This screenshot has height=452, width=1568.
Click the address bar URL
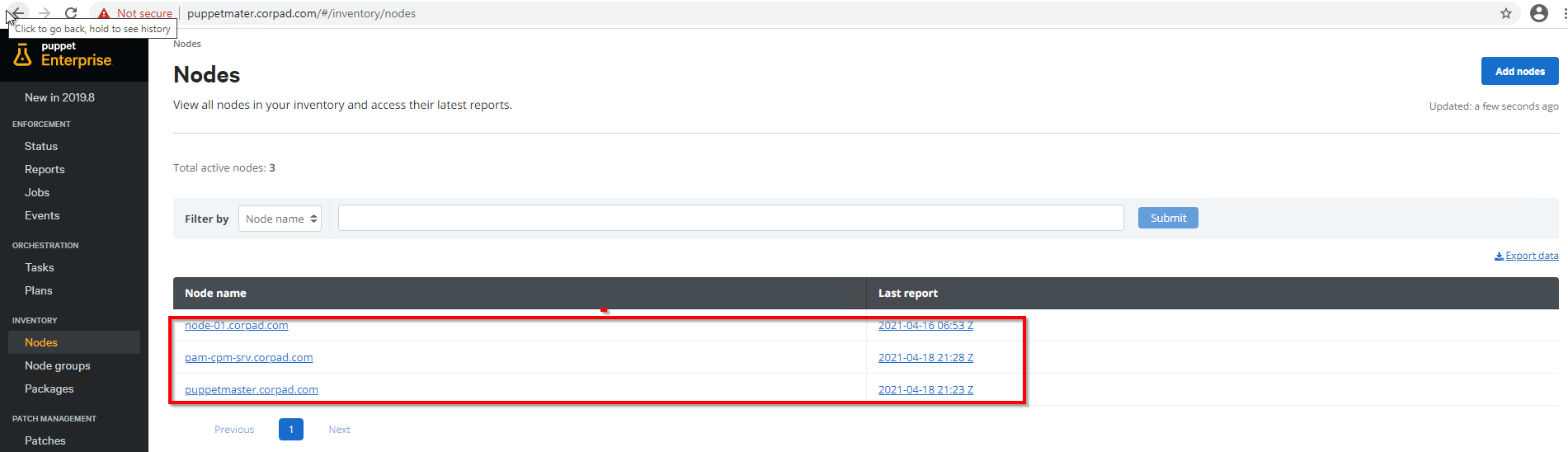pyautogui.click(x=301, y=13)
